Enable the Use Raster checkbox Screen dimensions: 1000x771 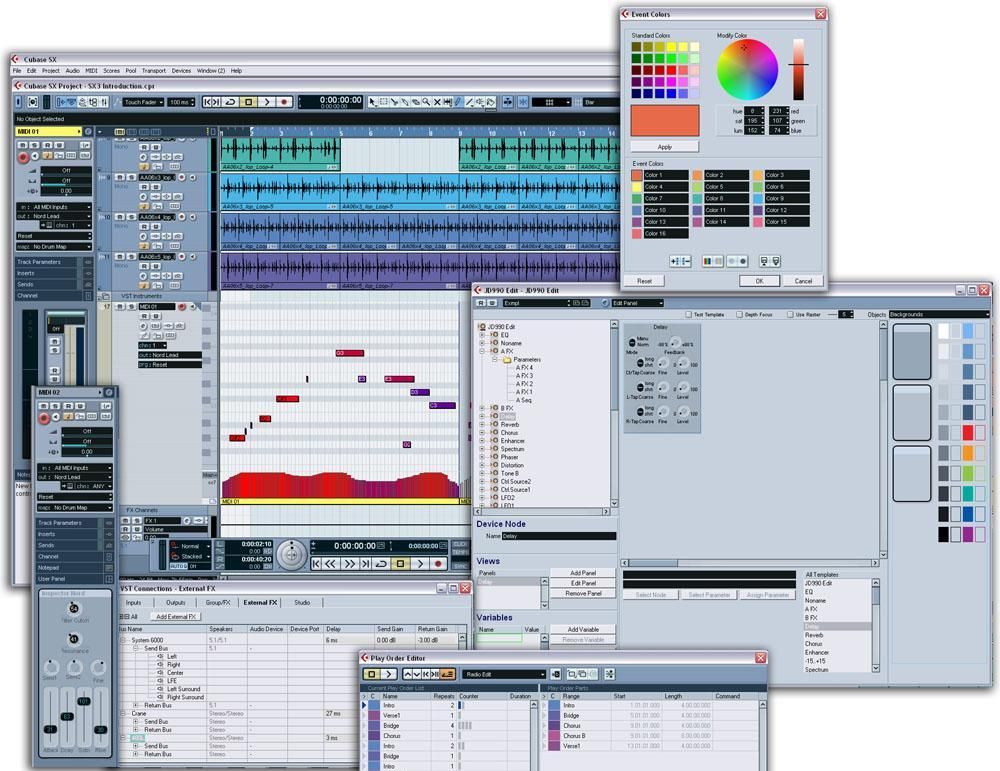click(790, 314)
